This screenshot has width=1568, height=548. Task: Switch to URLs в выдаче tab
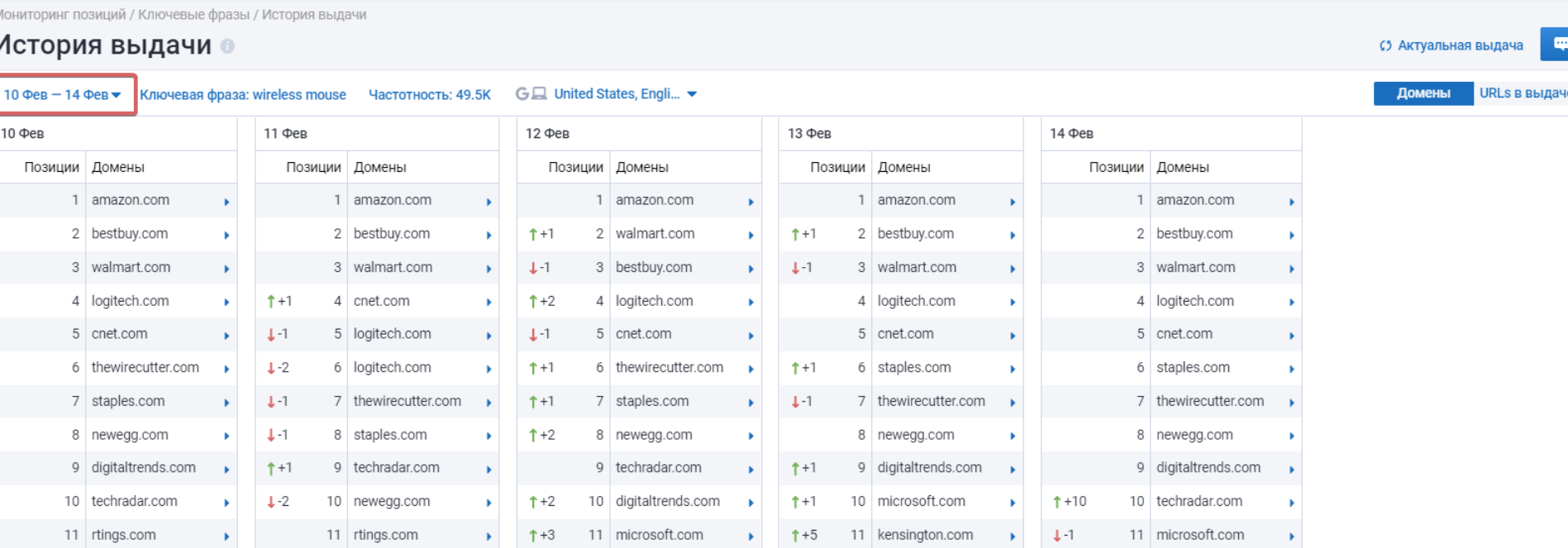coord(1523,93)
